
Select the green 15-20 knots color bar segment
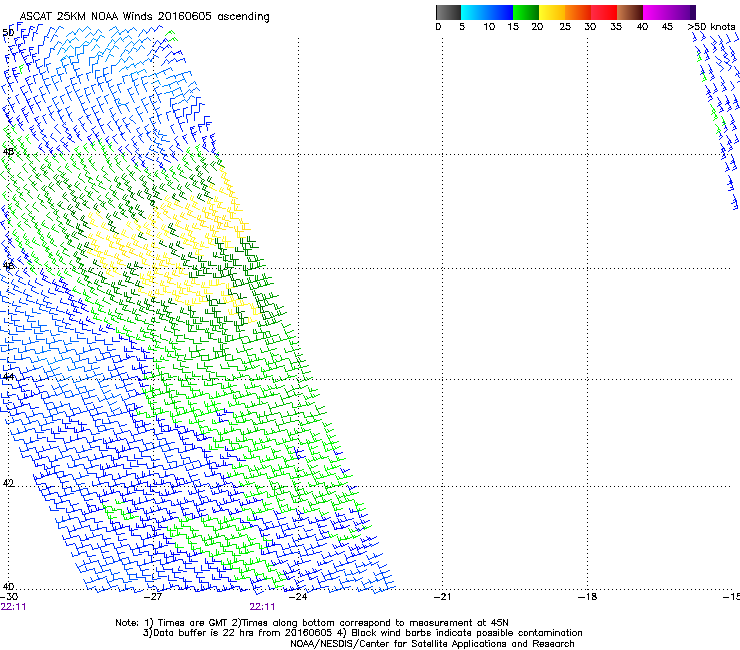(x=526, y=12)
